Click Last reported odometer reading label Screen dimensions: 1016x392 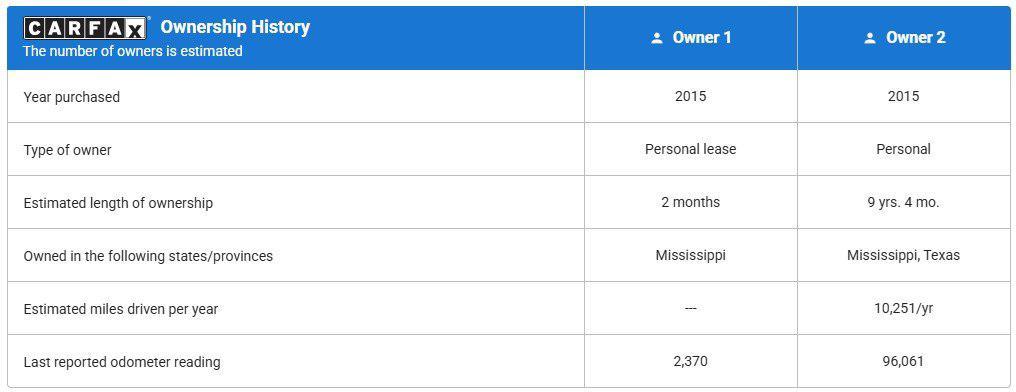coord(122,362)
